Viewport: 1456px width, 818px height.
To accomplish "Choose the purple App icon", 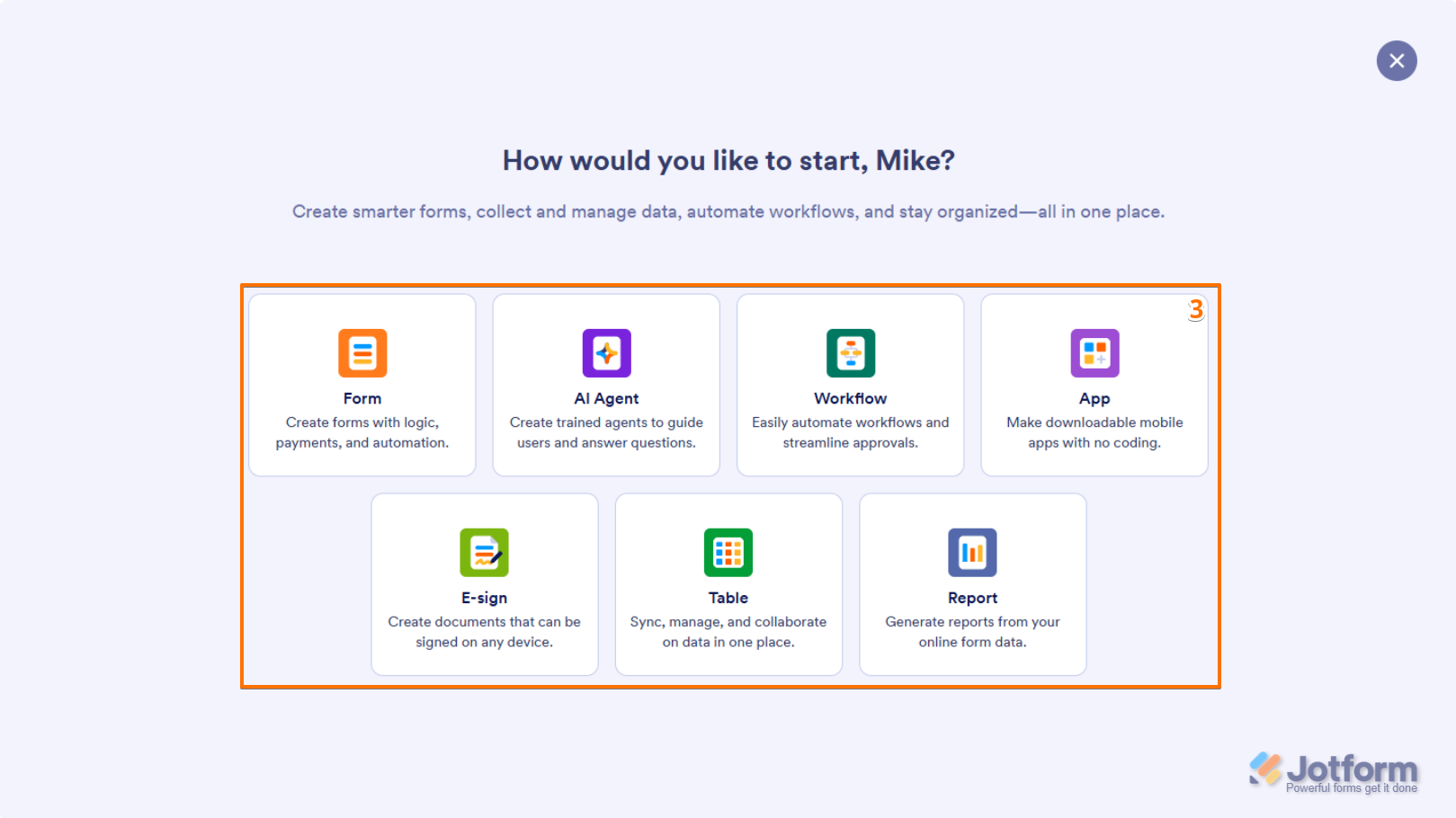I will 1094,353.
